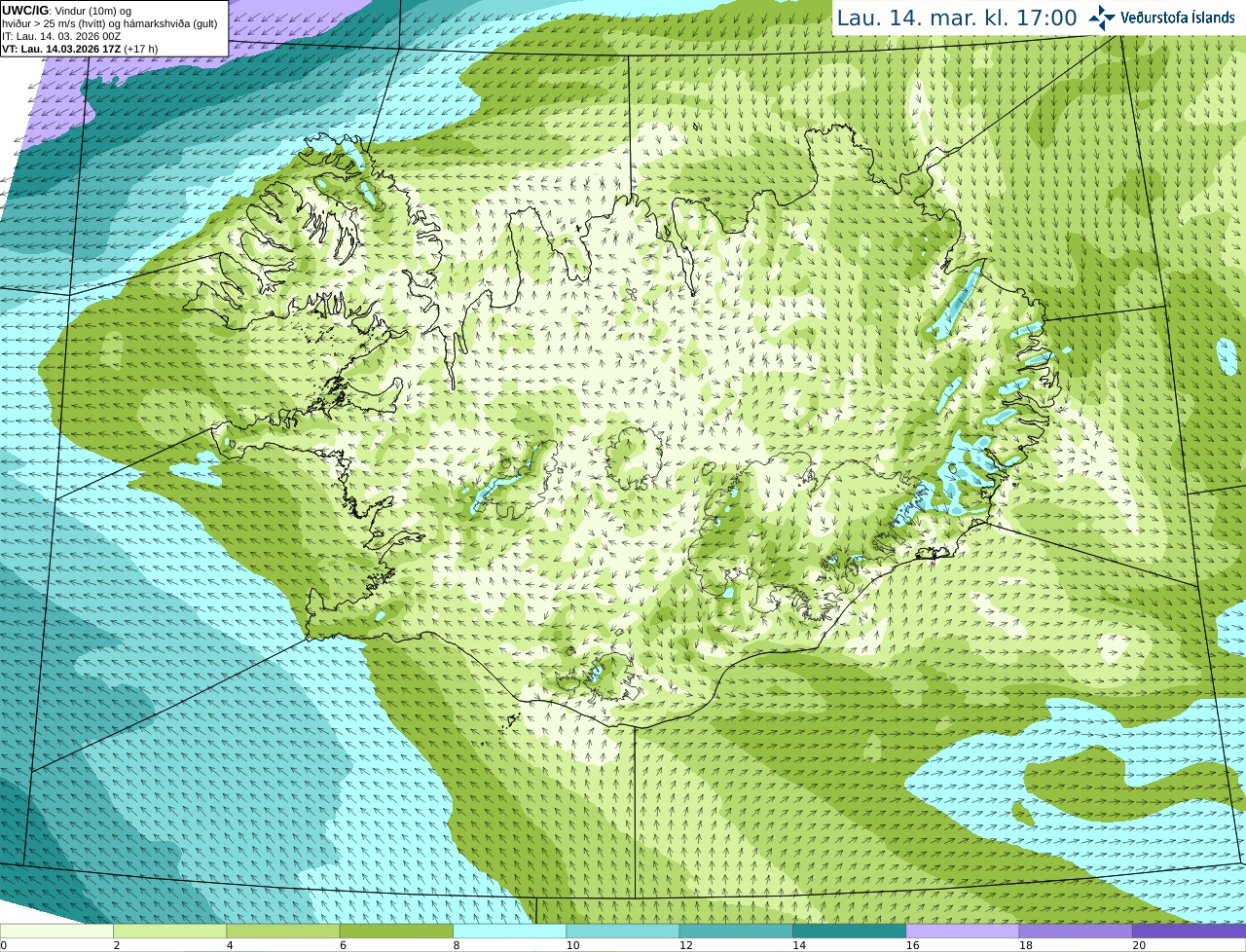The width and height of the screenshot is (1246, 952).
Task: Click the light yellow-green 2–4 m/s legend swatch
Action: point(169,931)
